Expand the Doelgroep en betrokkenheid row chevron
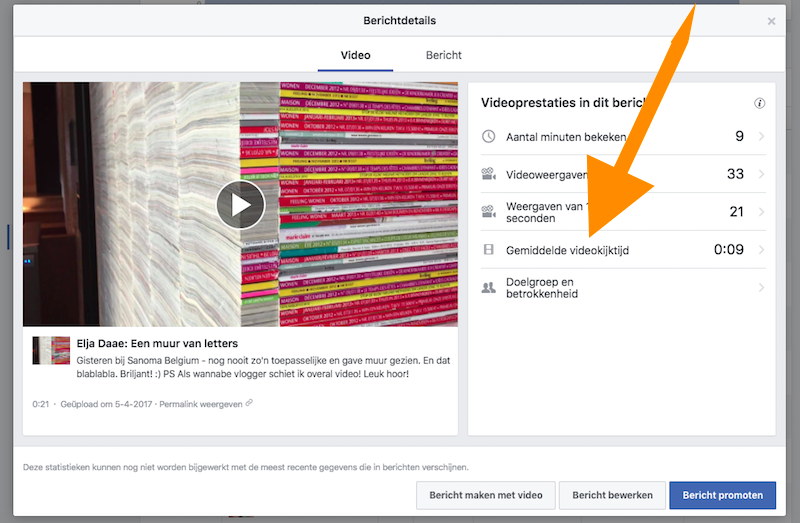The height and width of the screenshot is (523, 800). pos(760,288)
